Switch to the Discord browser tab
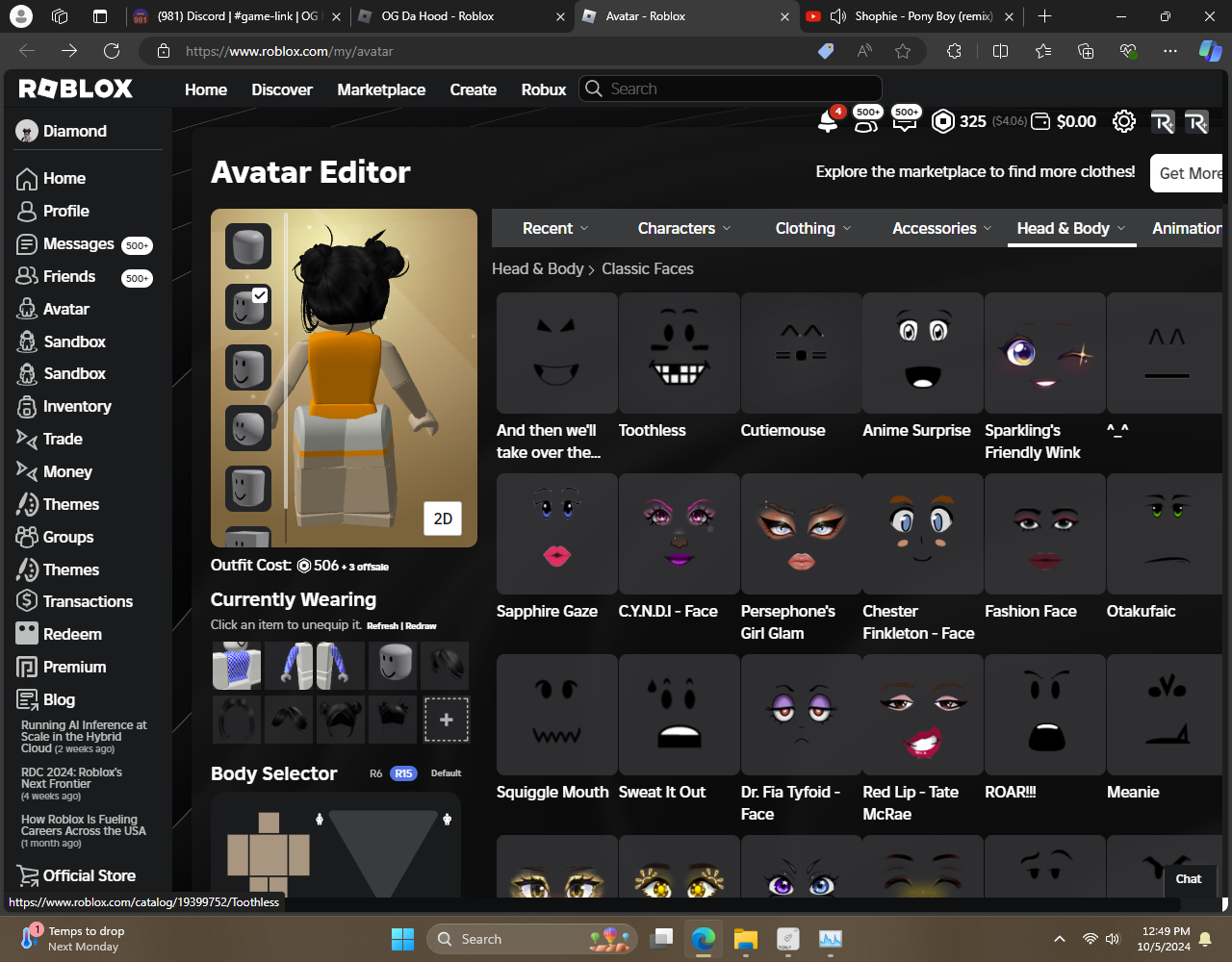Image resolution: width=1232 pixels, height=962 pixels. (x=237, y=16)
